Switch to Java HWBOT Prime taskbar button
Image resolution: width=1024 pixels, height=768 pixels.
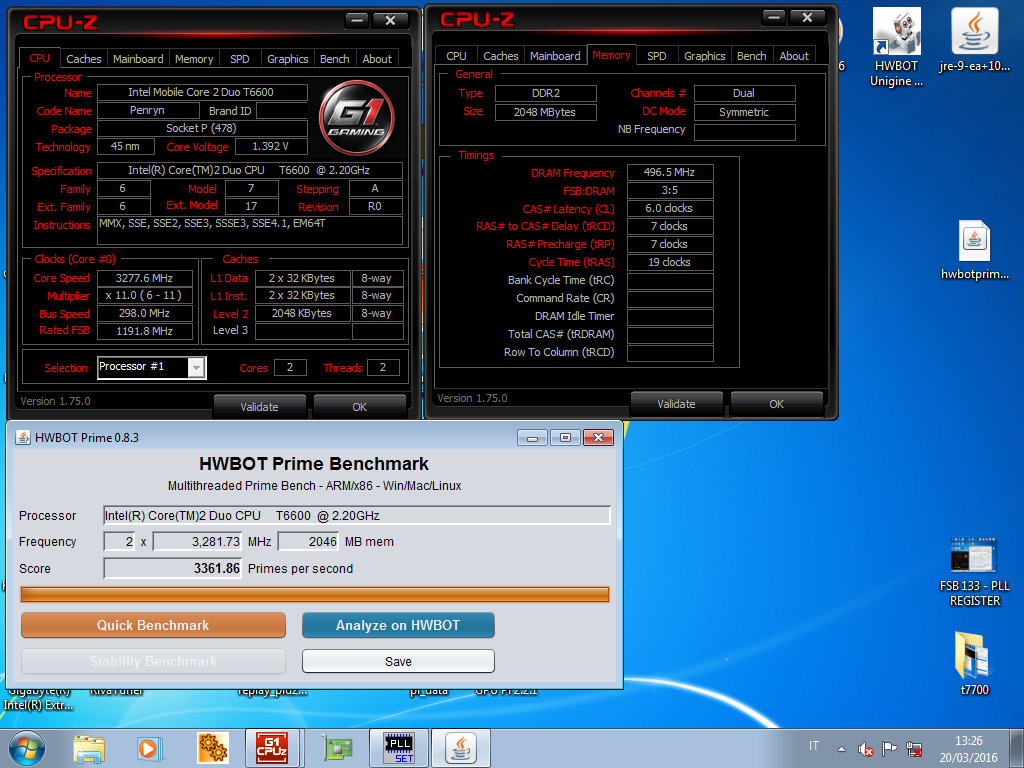coord(461,748)
